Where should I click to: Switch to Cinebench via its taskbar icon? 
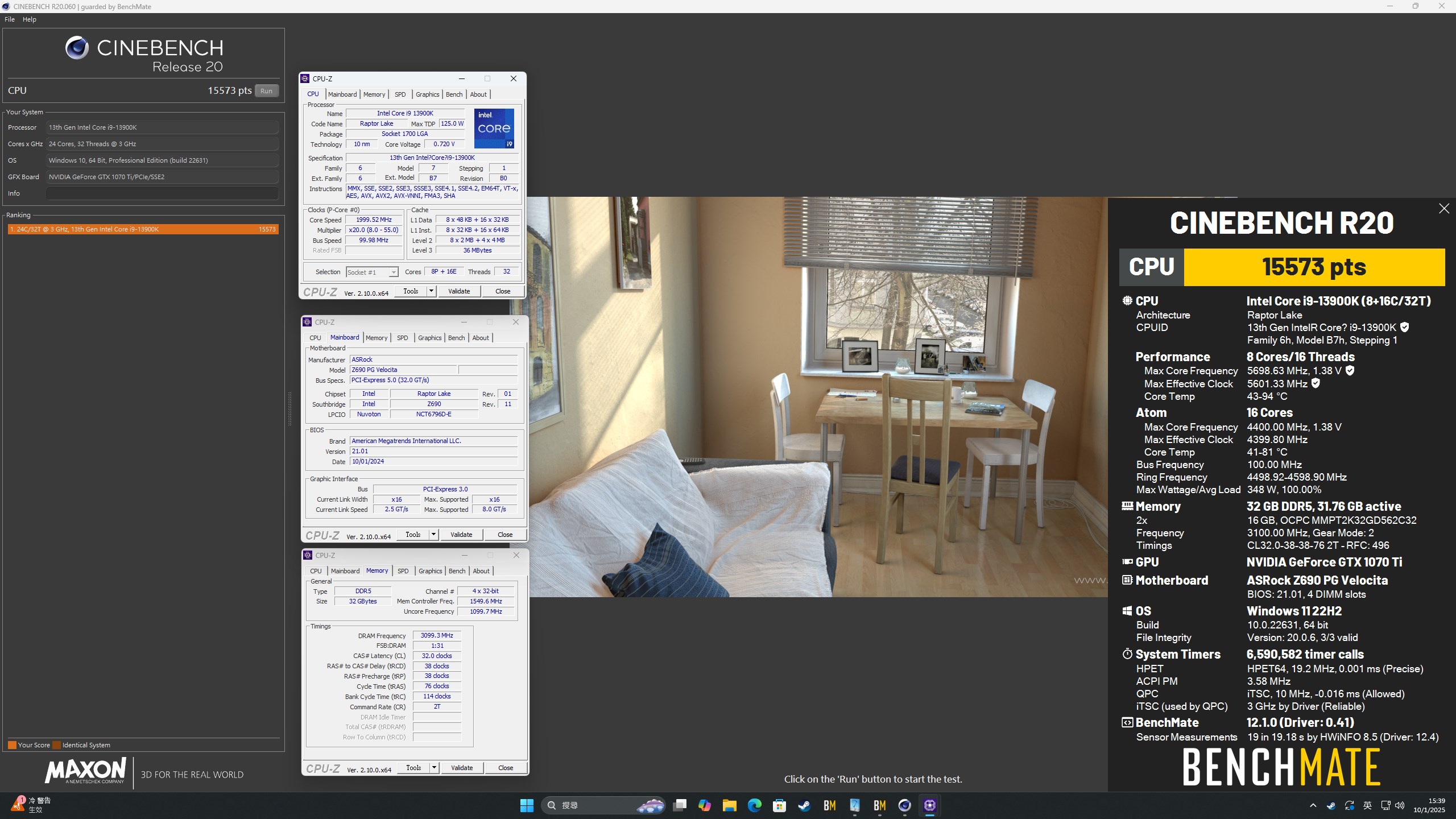click(x=905, y=805)
